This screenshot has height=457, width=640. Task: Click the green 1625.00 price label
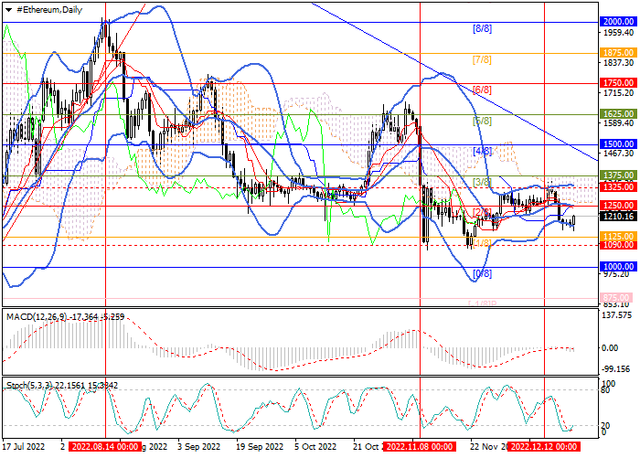[616, 114]
